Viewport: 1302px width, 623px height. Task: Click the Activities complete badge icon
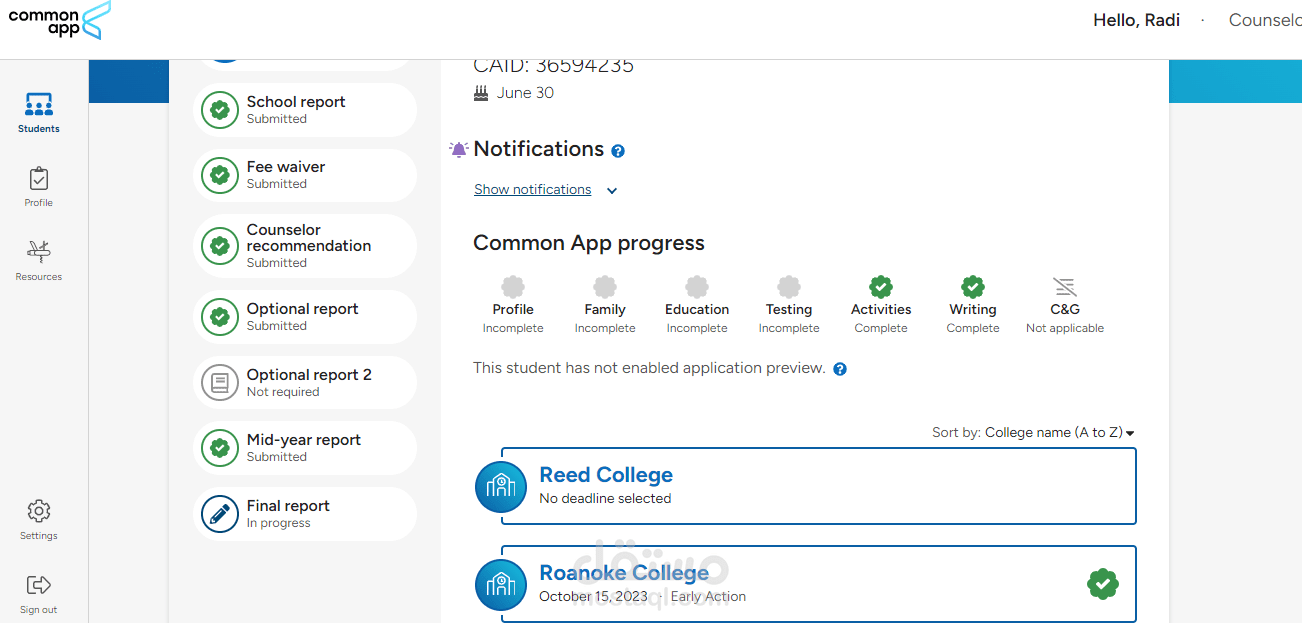pos(881,287)
